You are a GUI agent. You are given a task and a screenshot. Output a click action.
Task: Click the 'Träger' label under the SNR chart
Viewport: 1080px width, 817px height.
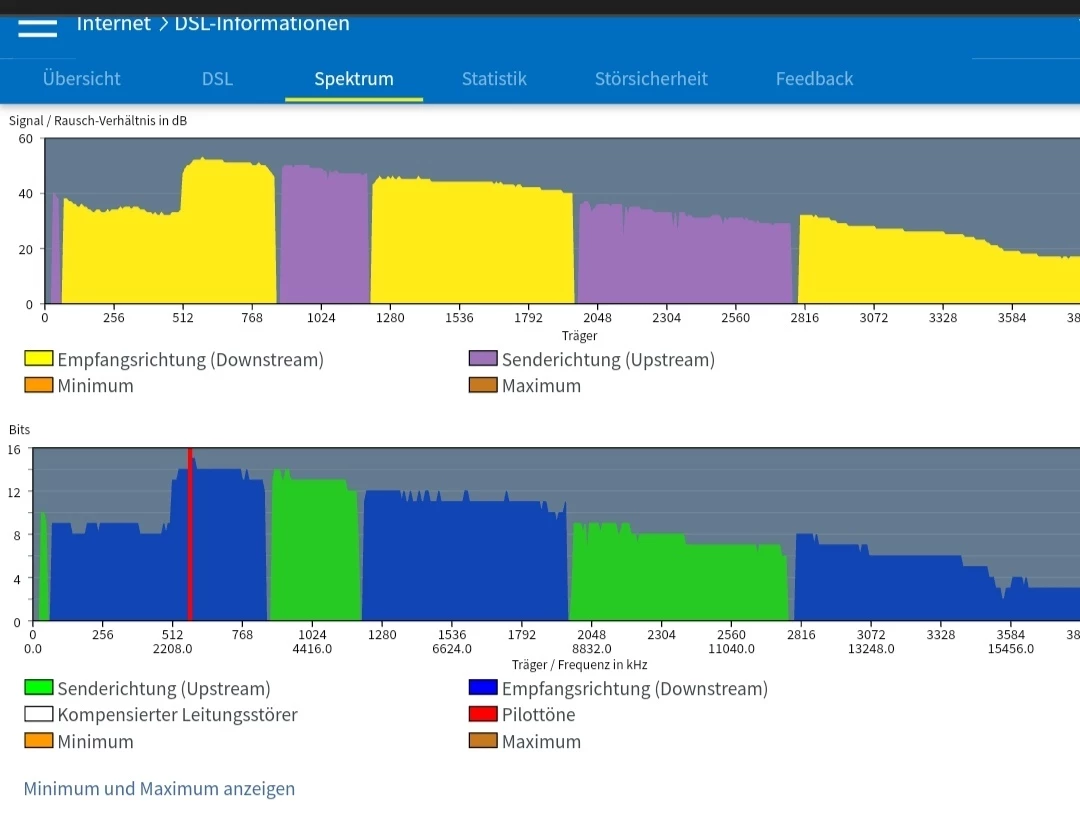click(579, 335)
